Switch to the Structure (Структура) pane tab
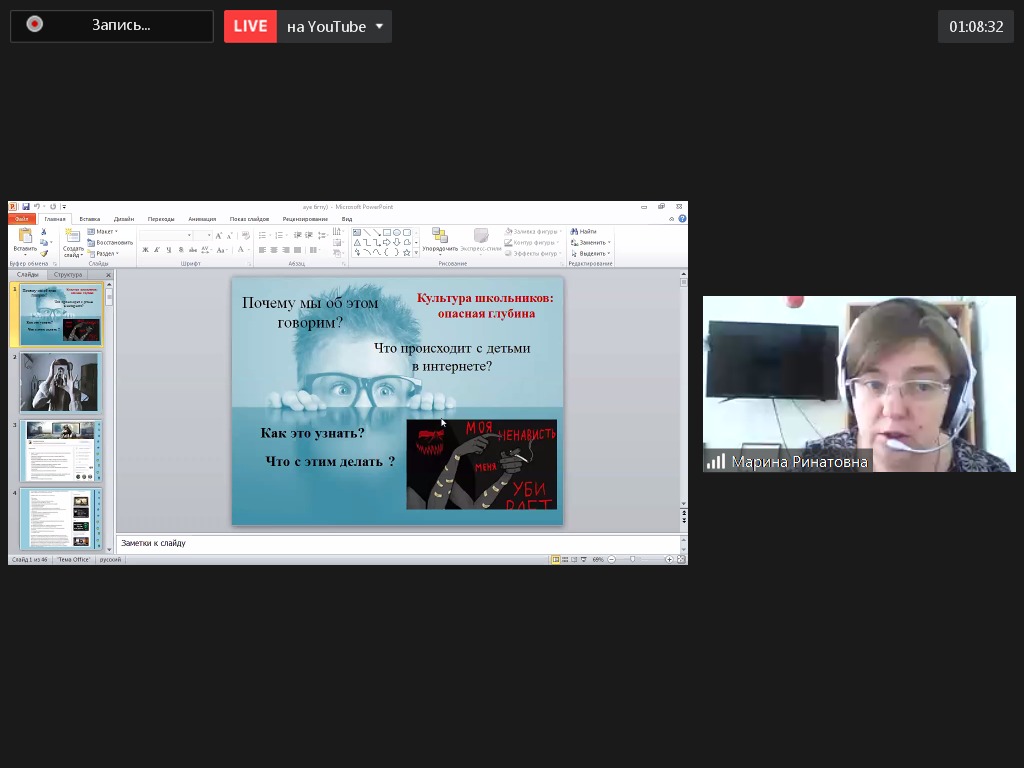Viewport: 1024px width, 768px height. [x=68, y=274]
